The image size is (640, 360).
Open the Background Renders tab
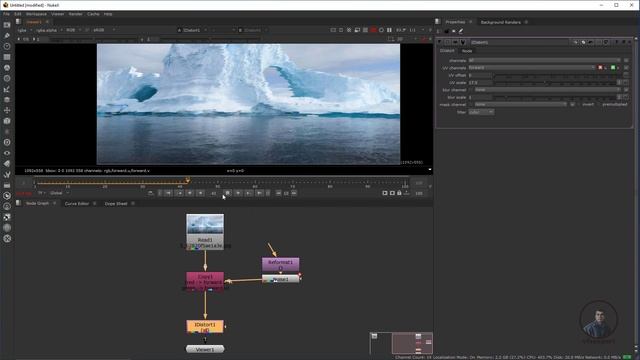(x=501, y=22)
